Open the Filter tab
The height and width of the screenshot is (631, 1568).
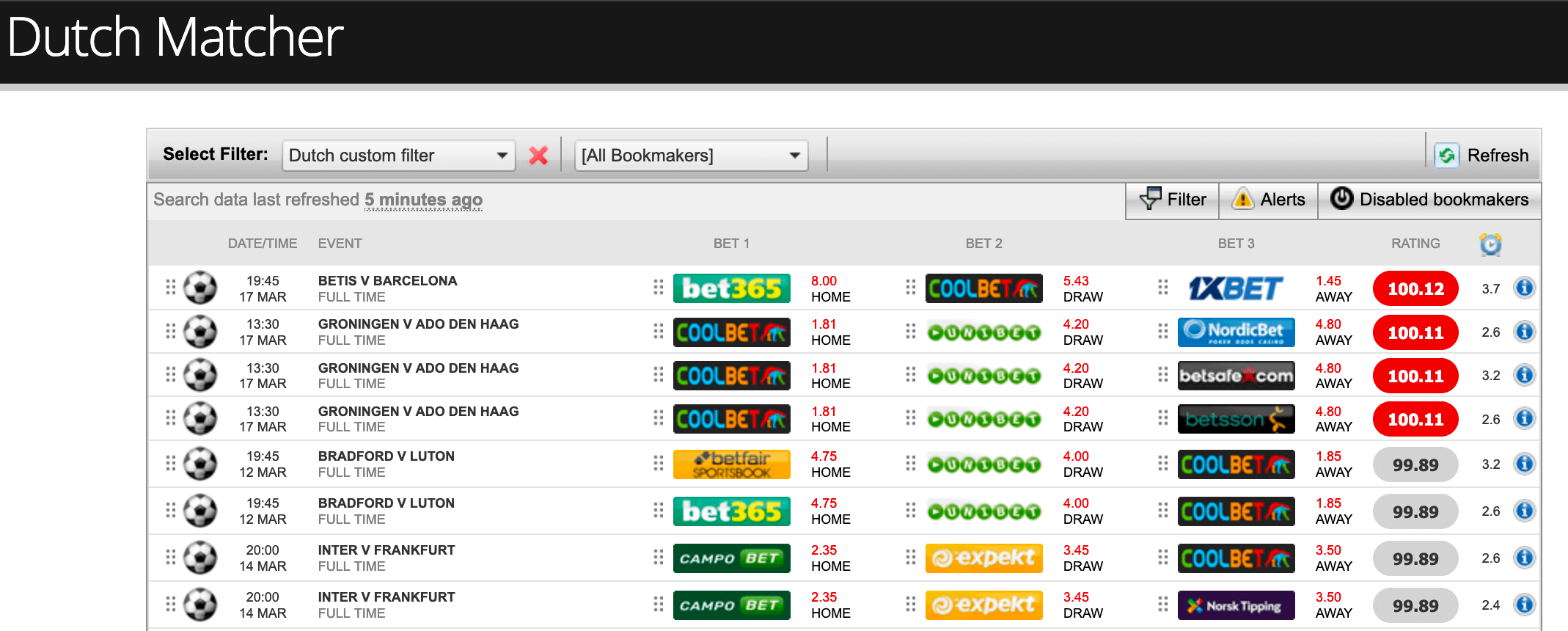(1173, 200)
